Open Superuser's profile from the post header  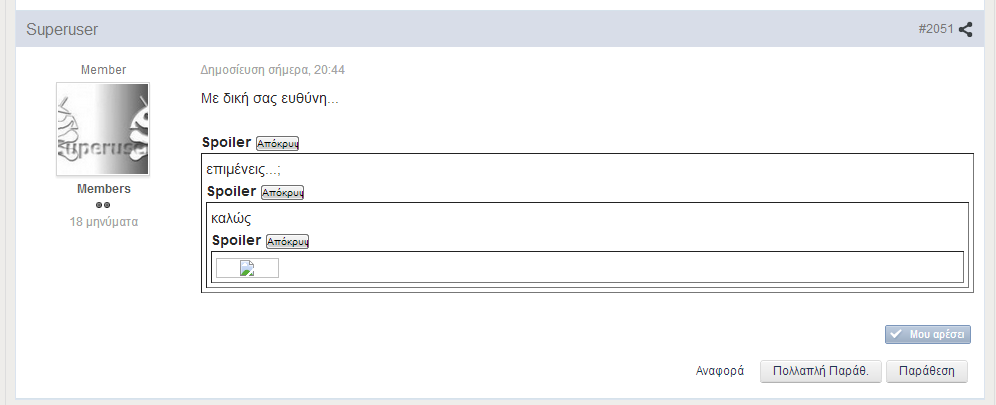pyautogui.click(x=62, y=29)
